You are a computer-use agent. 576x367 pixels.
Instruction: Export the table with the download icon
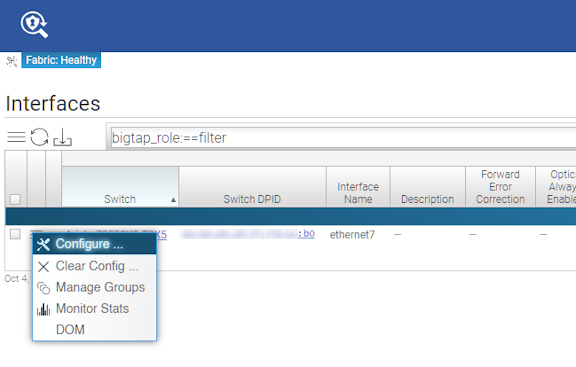(x=62, y=137)
